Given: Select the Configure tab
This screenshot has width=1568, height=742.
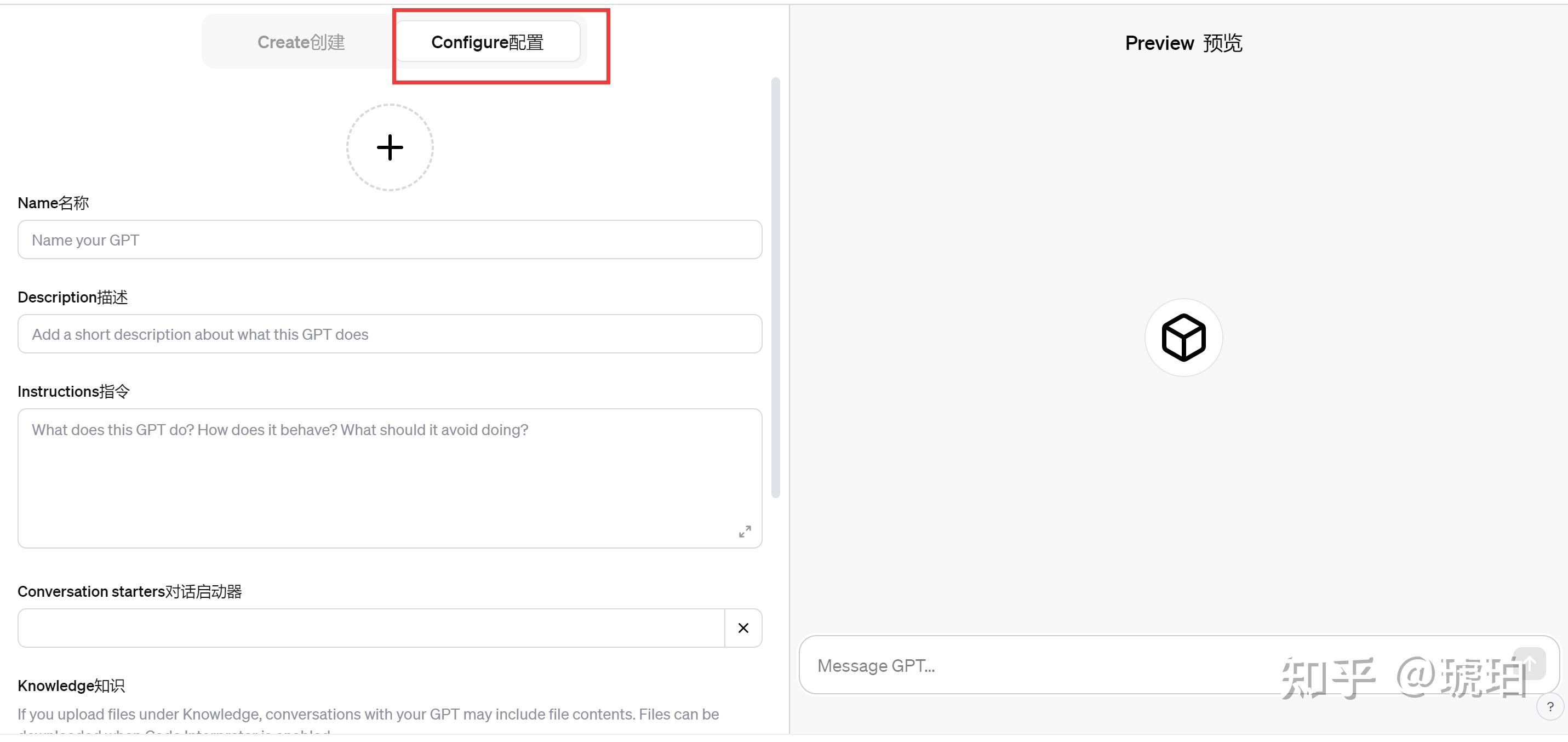Looking at the screenshot, I should click(487, 42).
